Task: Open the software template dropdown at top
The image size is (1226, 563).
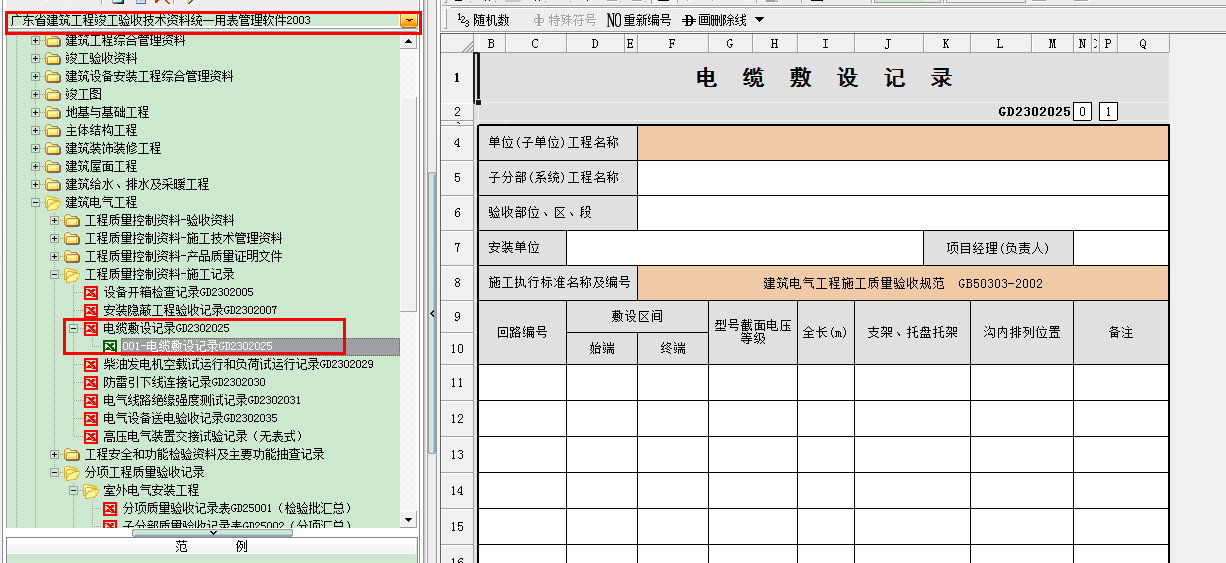Action: point(407,21)
